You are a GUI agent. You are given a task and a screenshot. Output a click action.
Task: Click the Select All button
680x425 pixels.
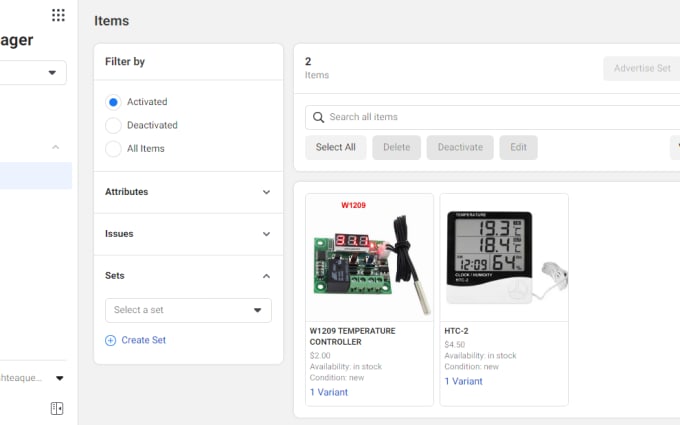[336, 147]
